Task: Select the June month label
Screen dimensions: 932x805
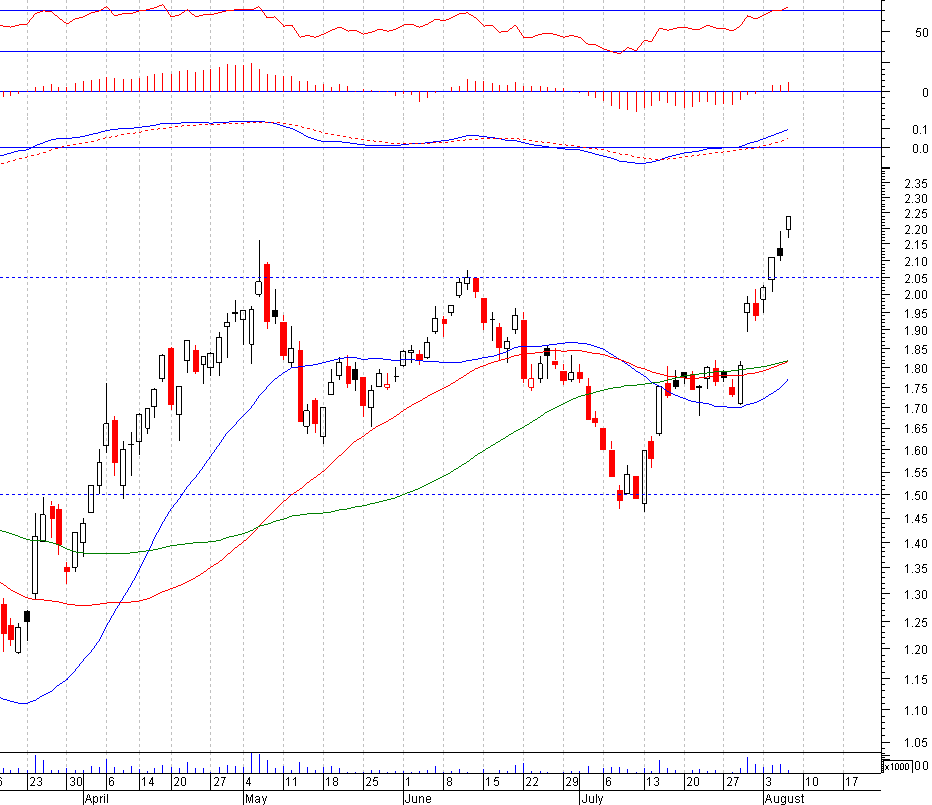Action: pyautogui.click(x=418, y=798)
